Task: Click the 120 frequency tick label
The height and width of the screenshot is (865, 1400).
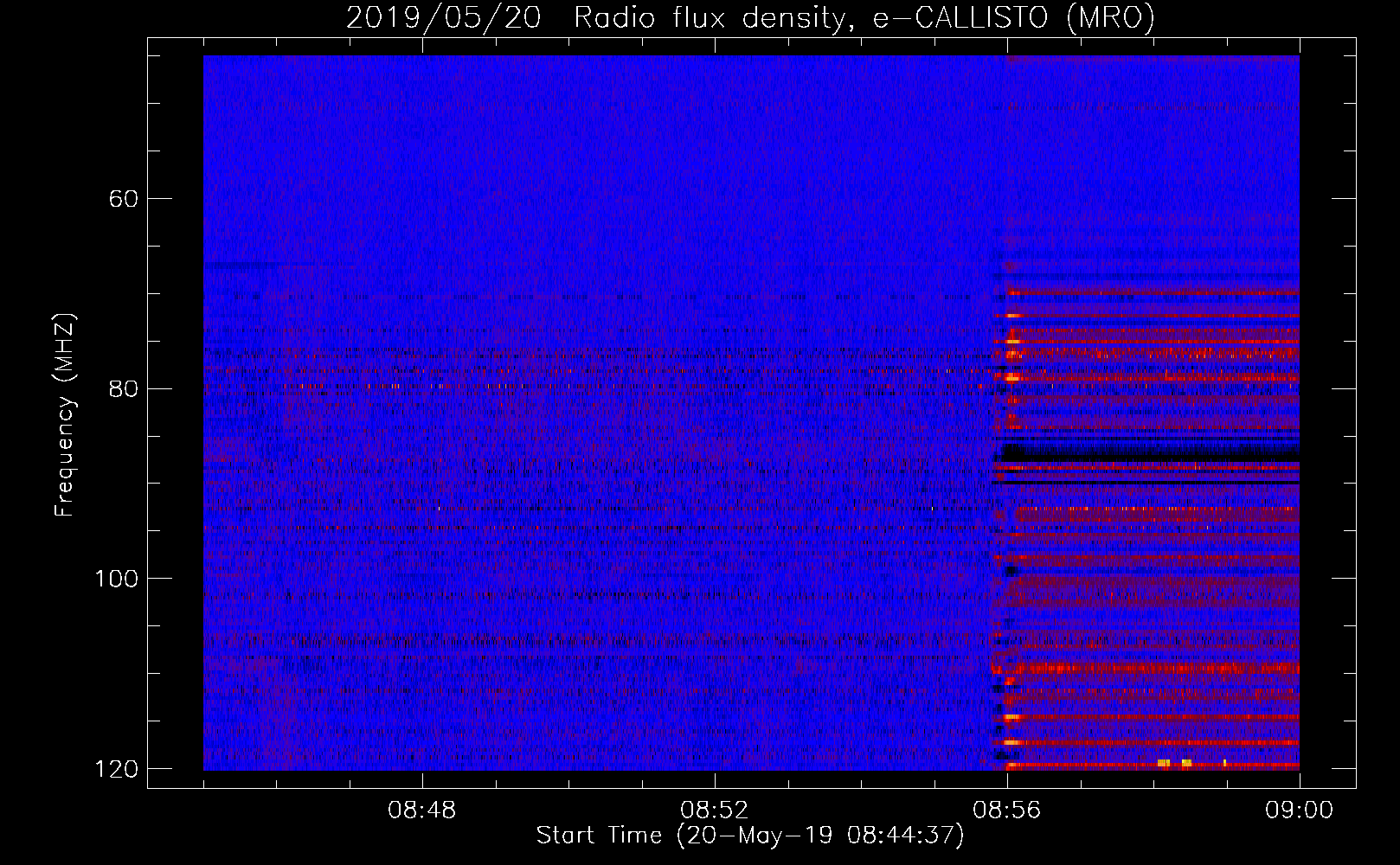Action: pyautogui.click(x=116, y=769)
